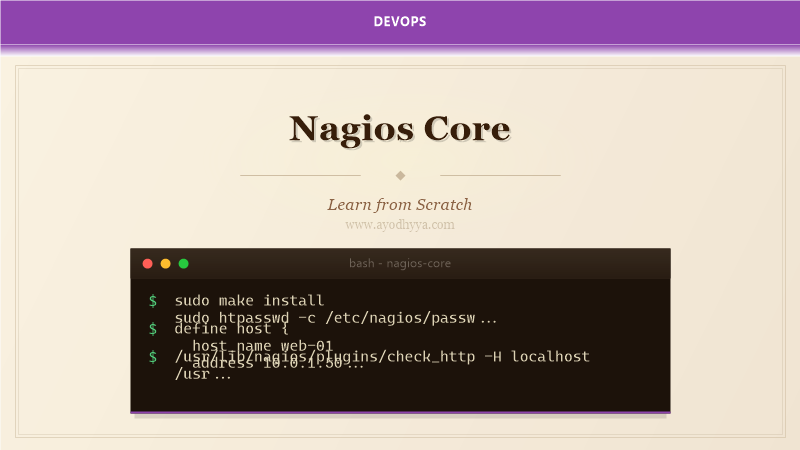800x450 pixels.
Task: Click the check_http -H localhost command
Action: (x=382, y=356)
